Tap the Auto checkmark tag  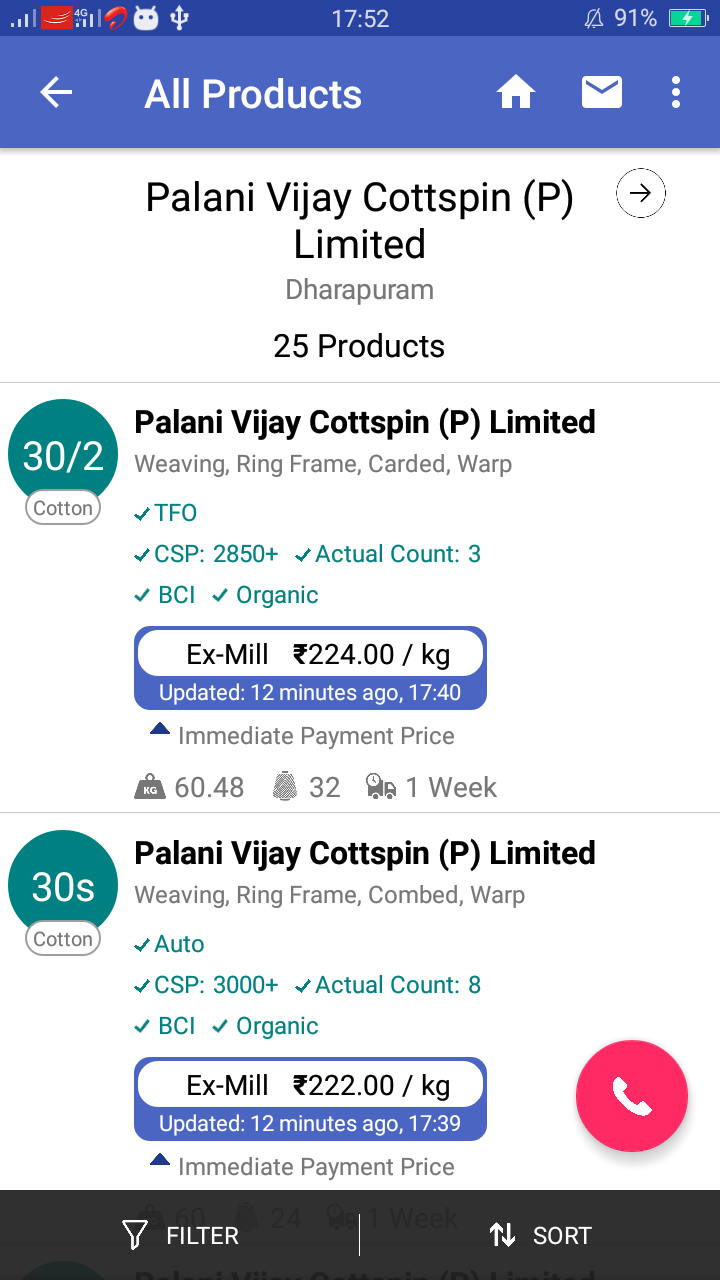point(169,944)
